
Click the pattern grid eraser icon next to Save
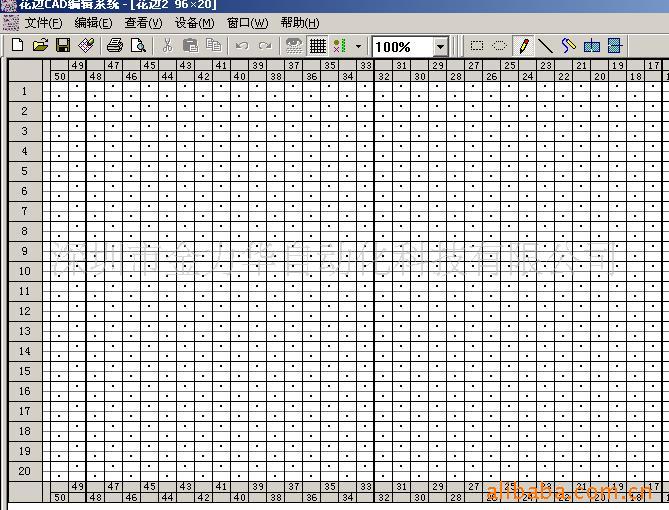click(86, 45)
